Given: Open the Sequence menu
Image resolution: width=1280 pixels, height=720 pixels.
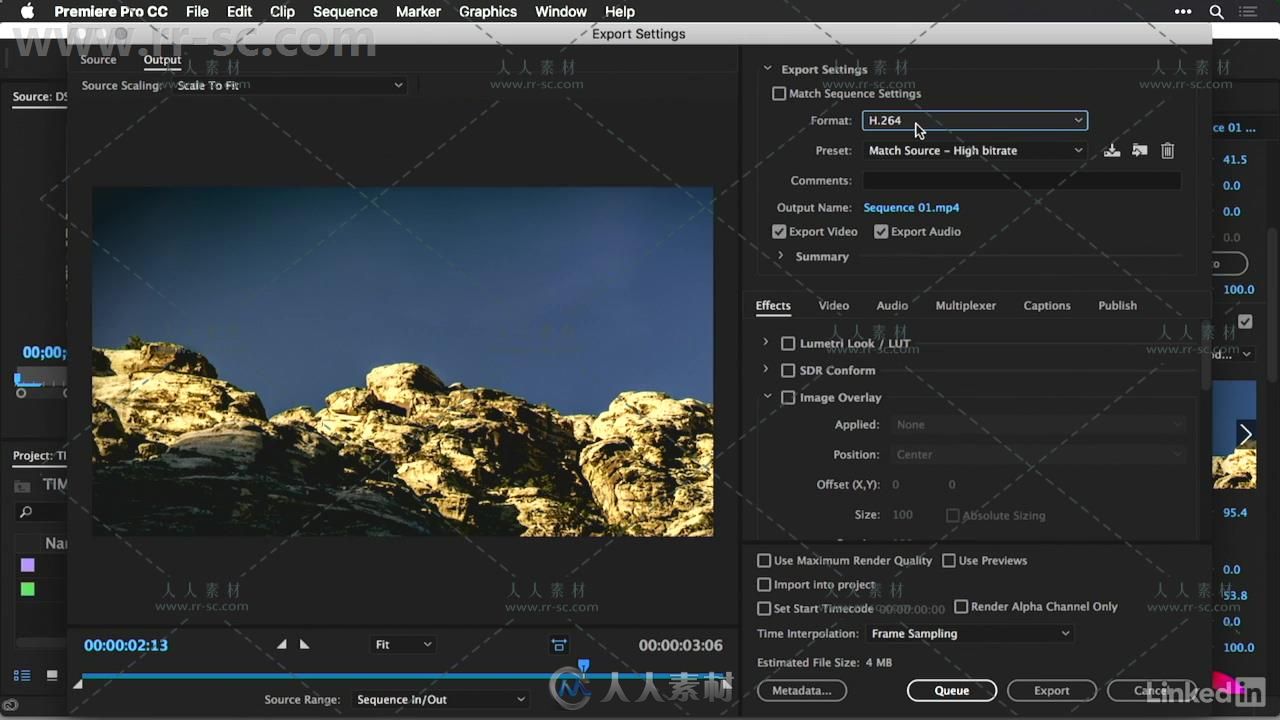Looking at the screenshot, I should (345, 12).
